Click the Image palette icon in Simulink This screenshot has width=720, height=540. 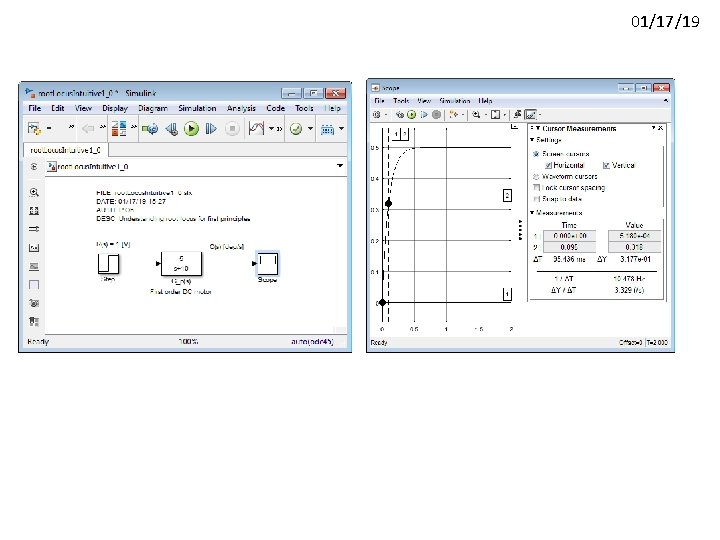point(34,266)
